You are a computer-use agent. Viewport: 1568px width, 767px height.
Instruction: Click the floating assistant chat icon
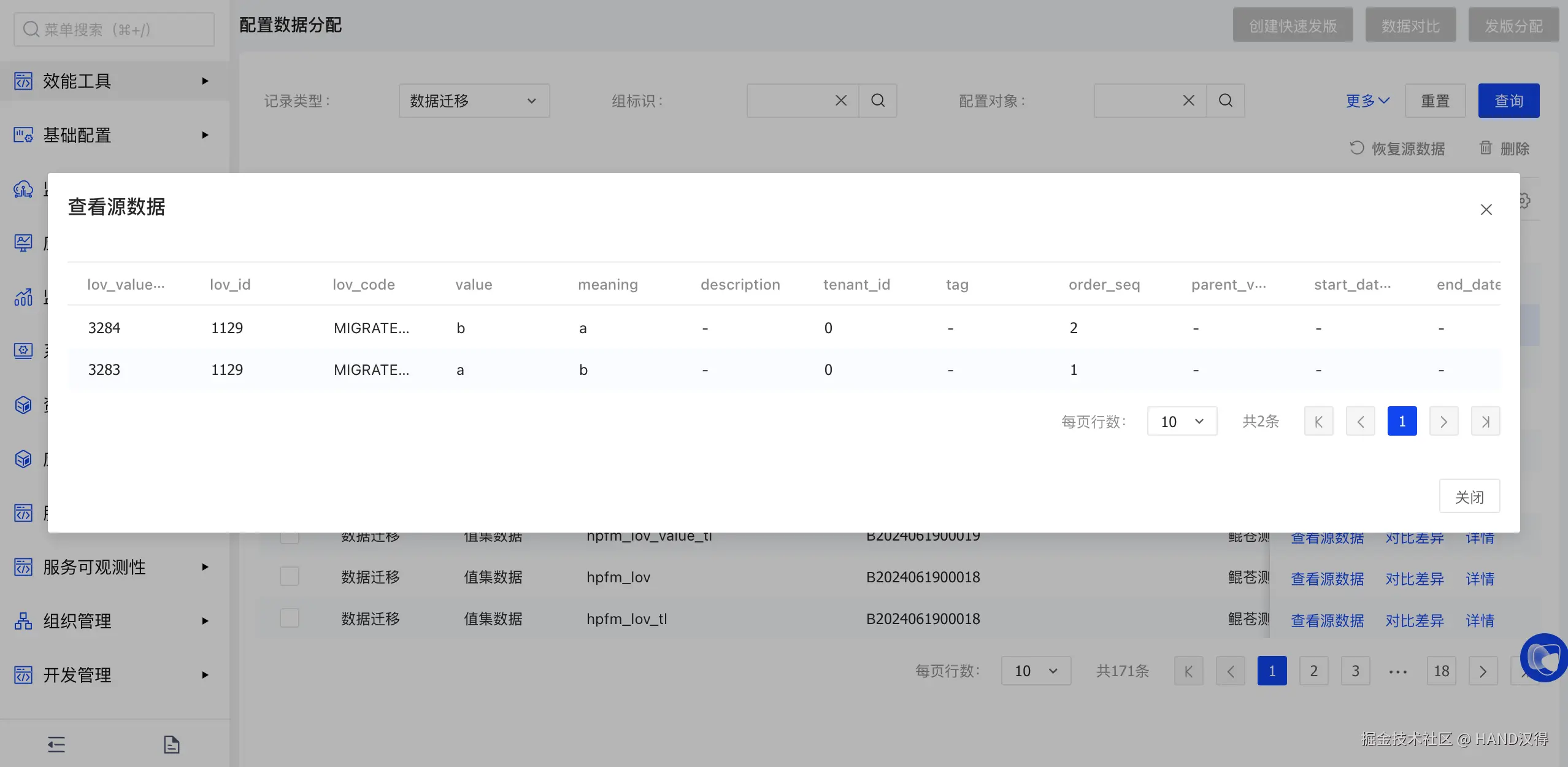1543,658
